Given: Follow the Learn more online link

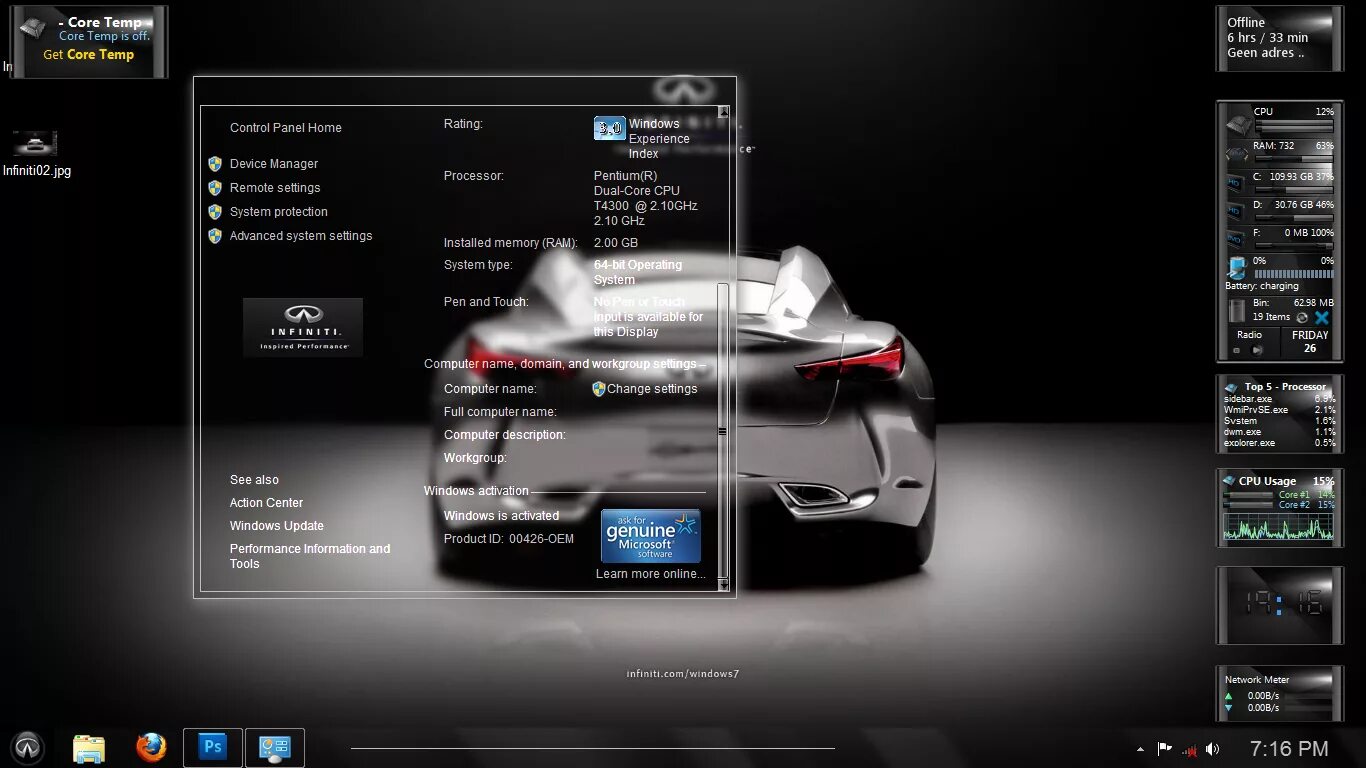Looking at the screenshot, I should click(x=650, y=574).
